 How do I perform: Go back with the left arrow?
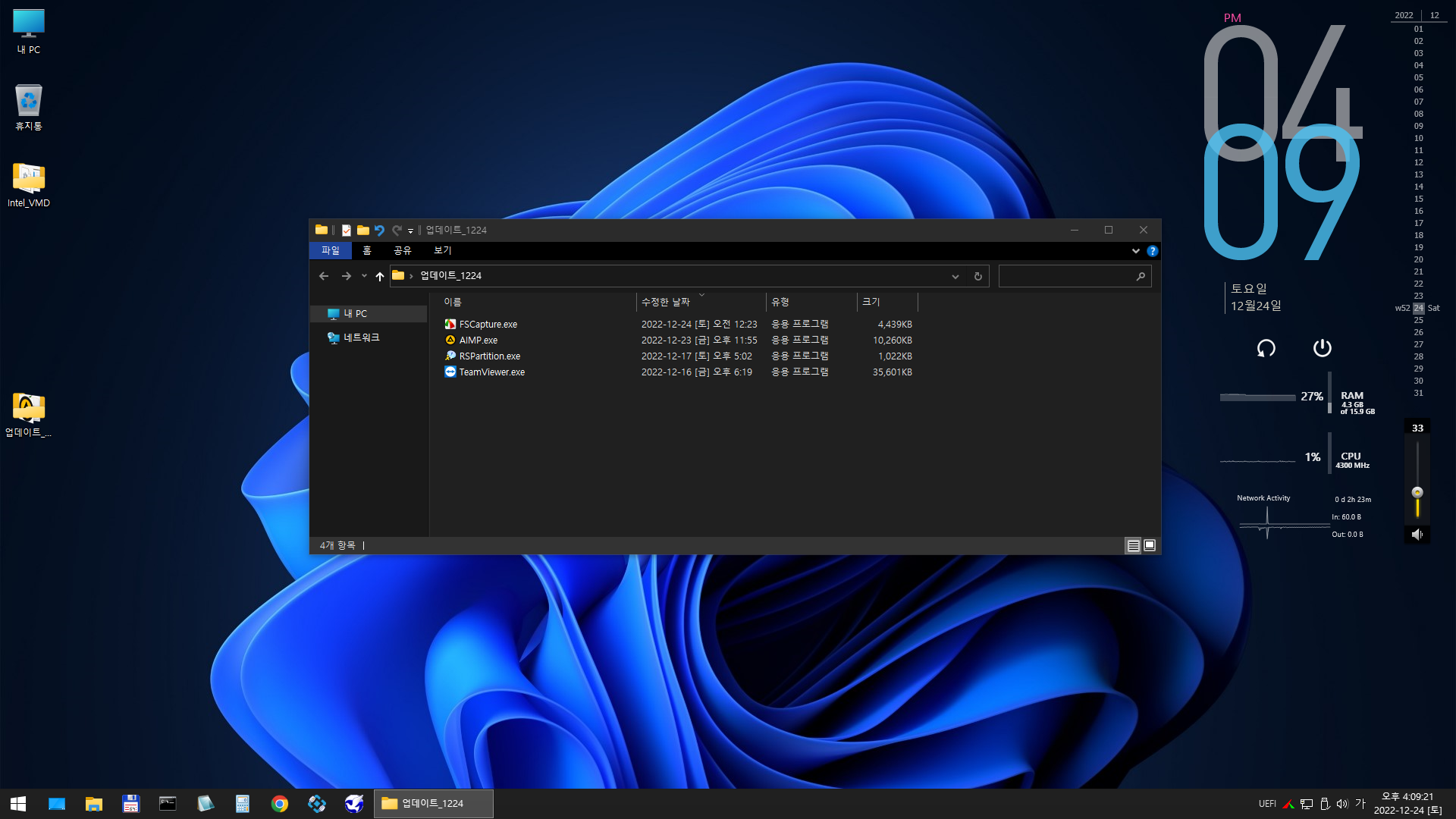(x=324, y=276)
